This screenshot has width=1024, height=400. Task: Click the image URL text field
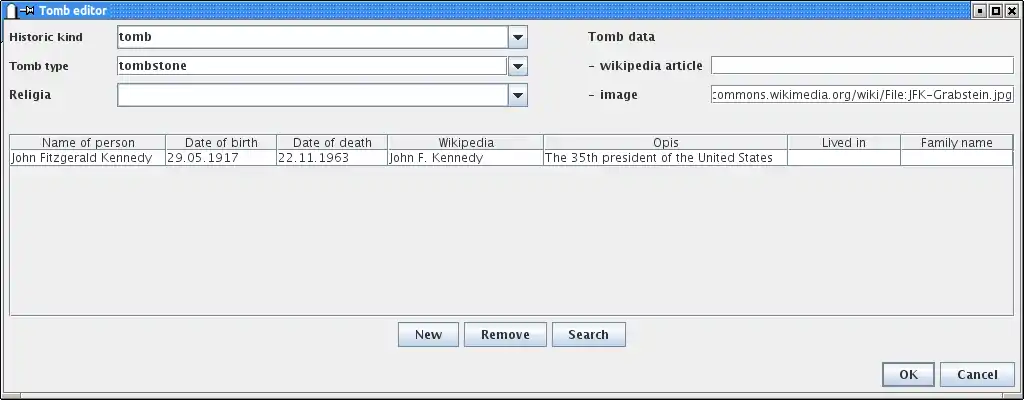tap(862, 95)
